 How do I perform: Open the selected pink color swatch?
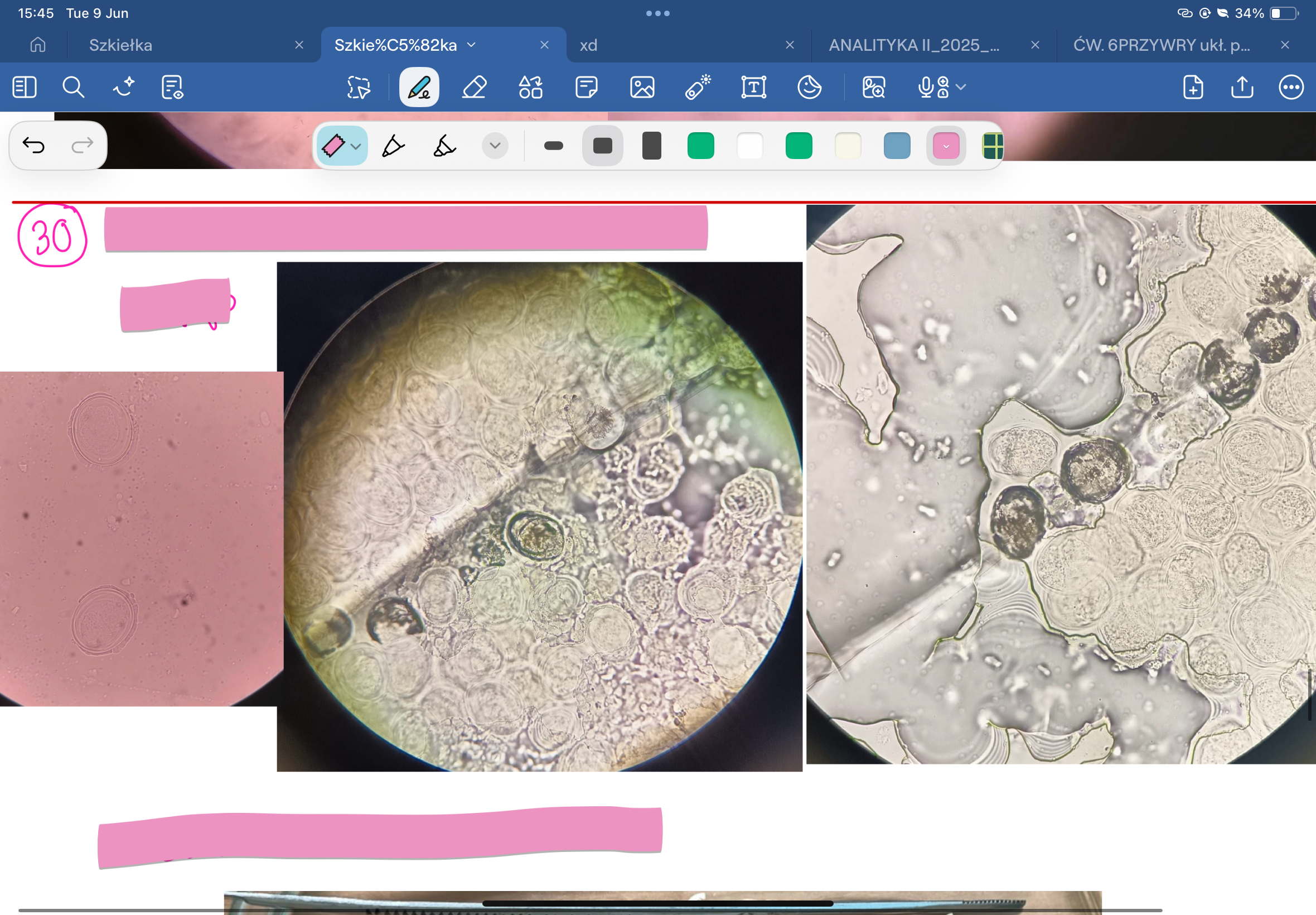[946, 146]
